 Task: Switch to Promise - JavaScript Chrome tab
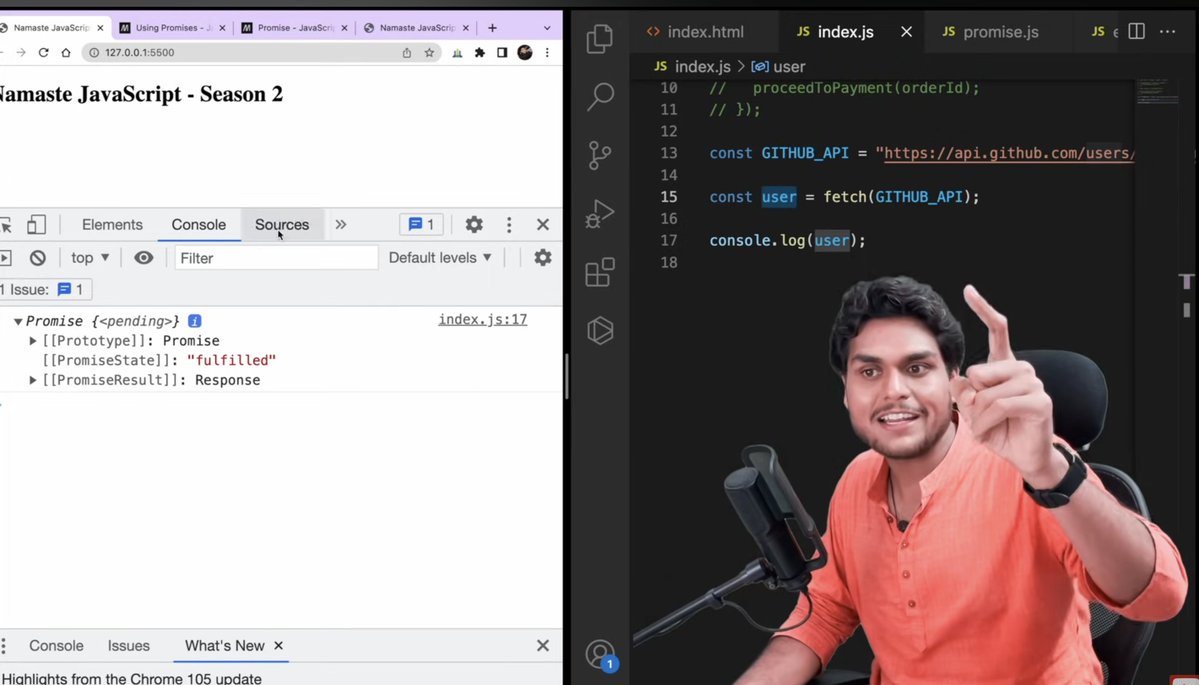pyautogui.click(x=294, y=28)
